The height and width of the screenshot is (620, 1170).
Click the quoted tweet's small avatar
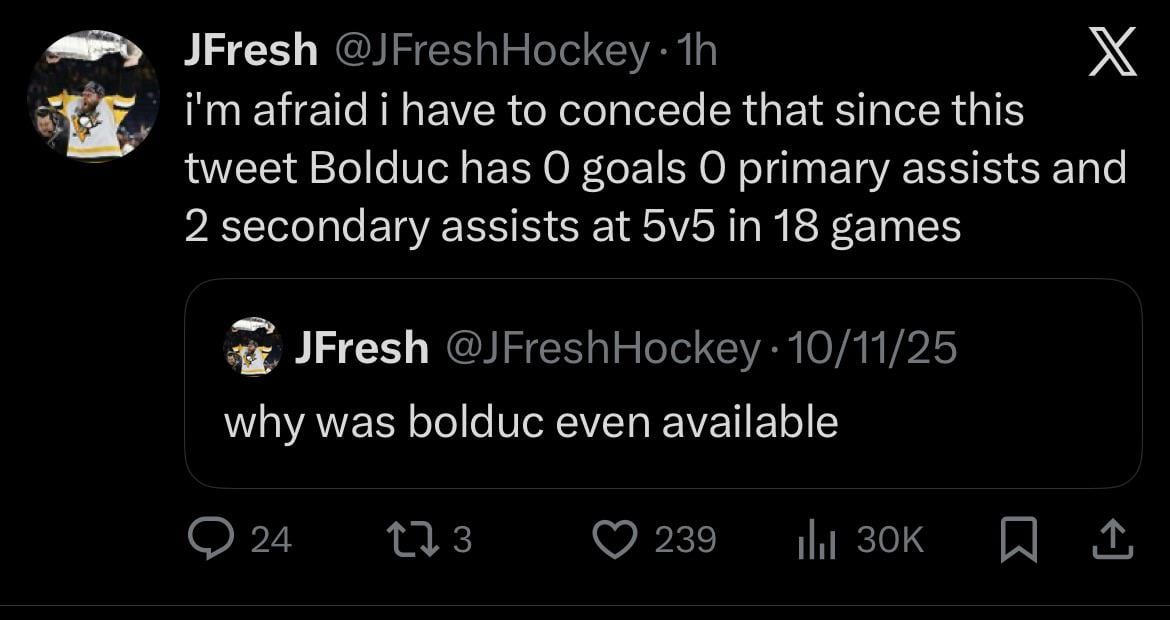252,350
